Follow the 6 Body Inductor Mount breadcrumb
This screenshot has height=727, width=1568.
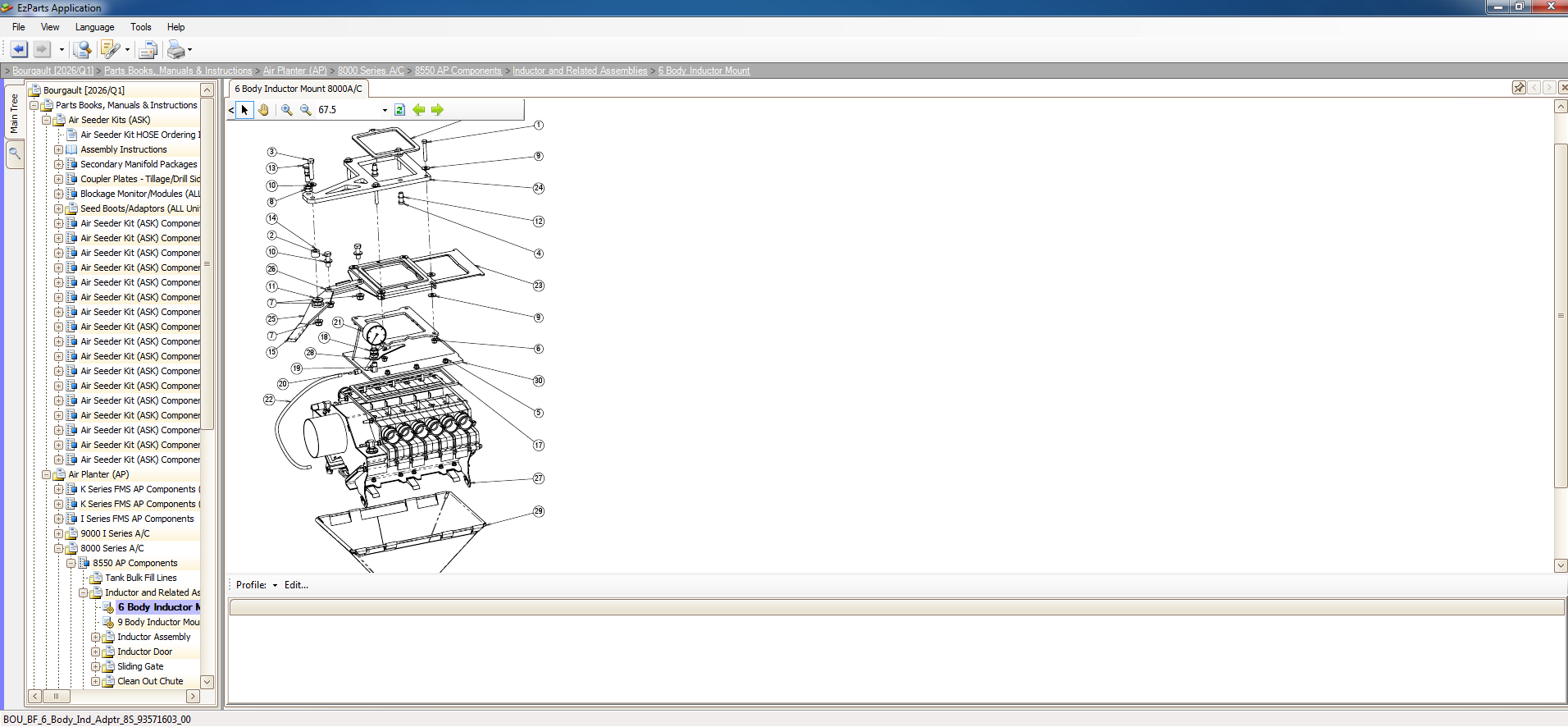(x=704, y=71)
